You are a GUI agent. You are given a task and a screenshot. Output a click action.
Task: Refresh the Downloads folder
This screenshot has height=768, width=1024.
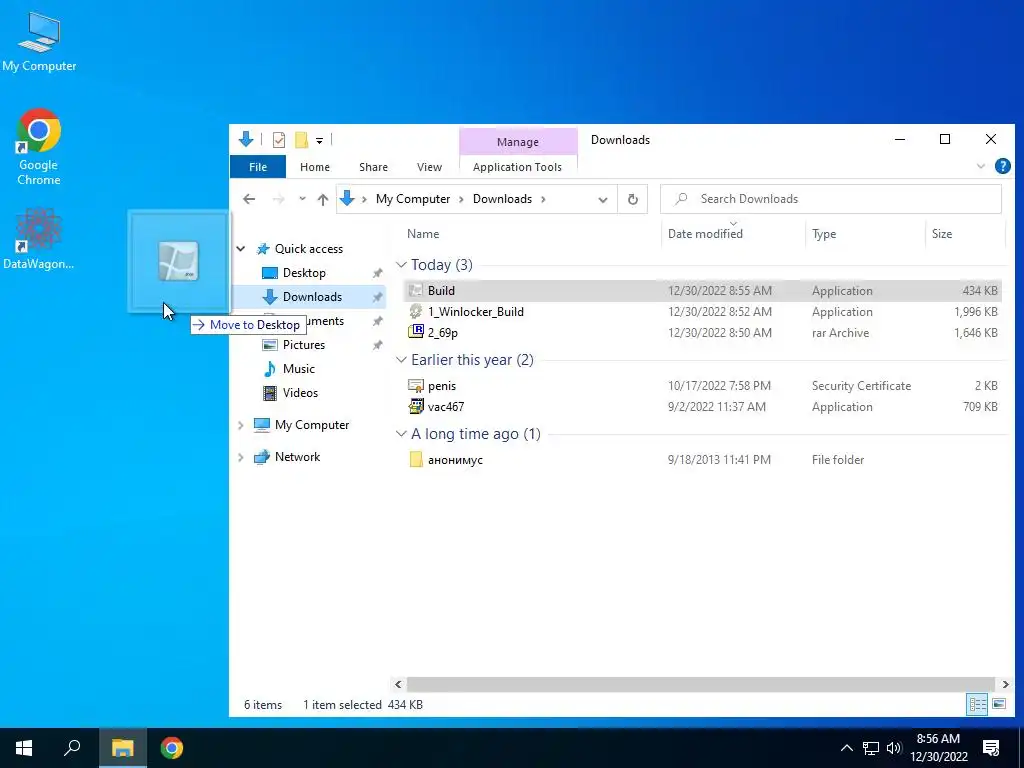pos(633,199)
